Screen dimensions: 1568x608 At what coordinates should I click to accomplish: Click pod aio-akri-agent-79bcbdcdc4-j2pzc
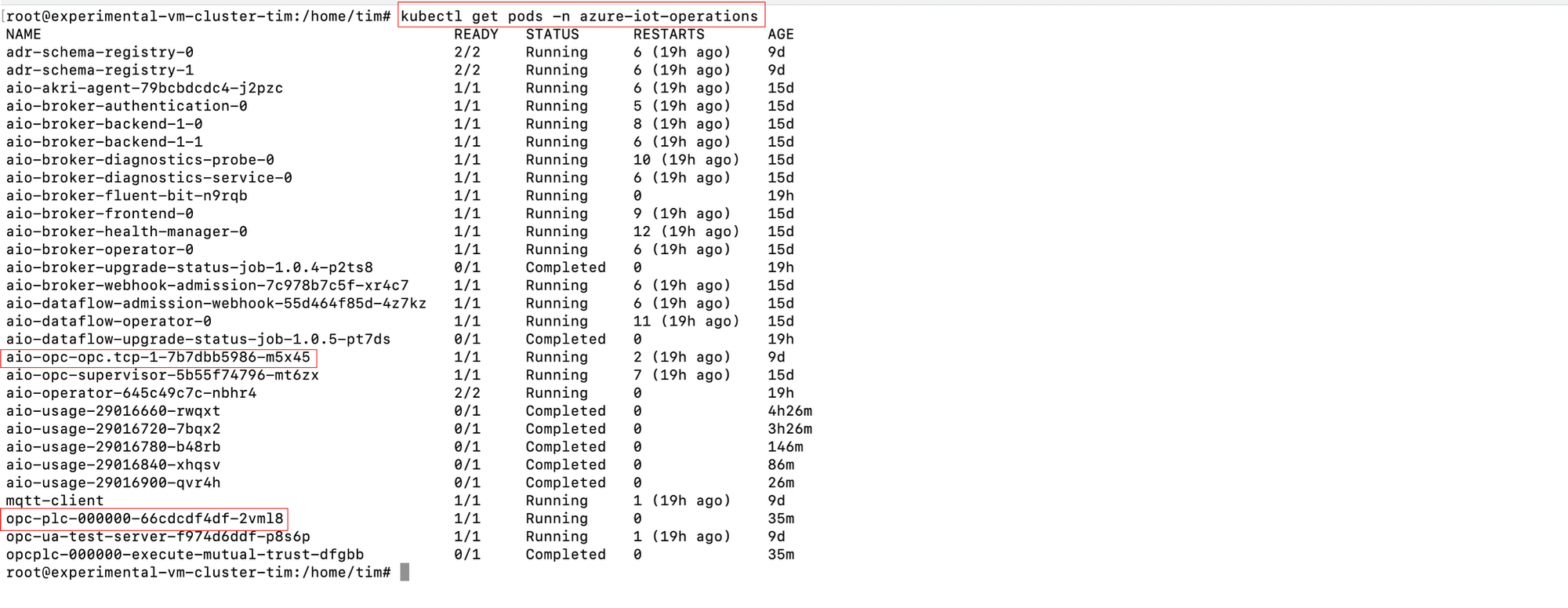[144, 89]
